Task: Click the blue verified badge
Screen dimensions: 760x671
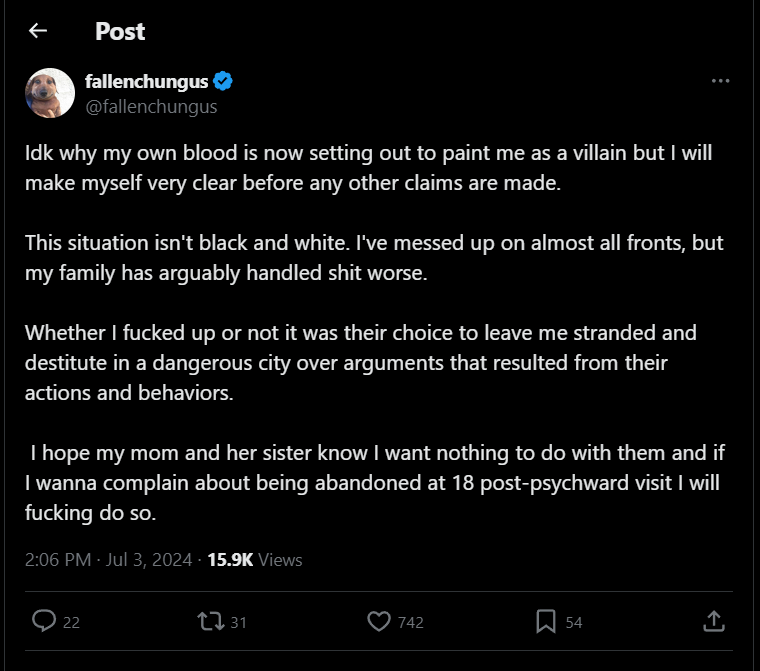Action: pyautogui.click(x=225, y=81)
